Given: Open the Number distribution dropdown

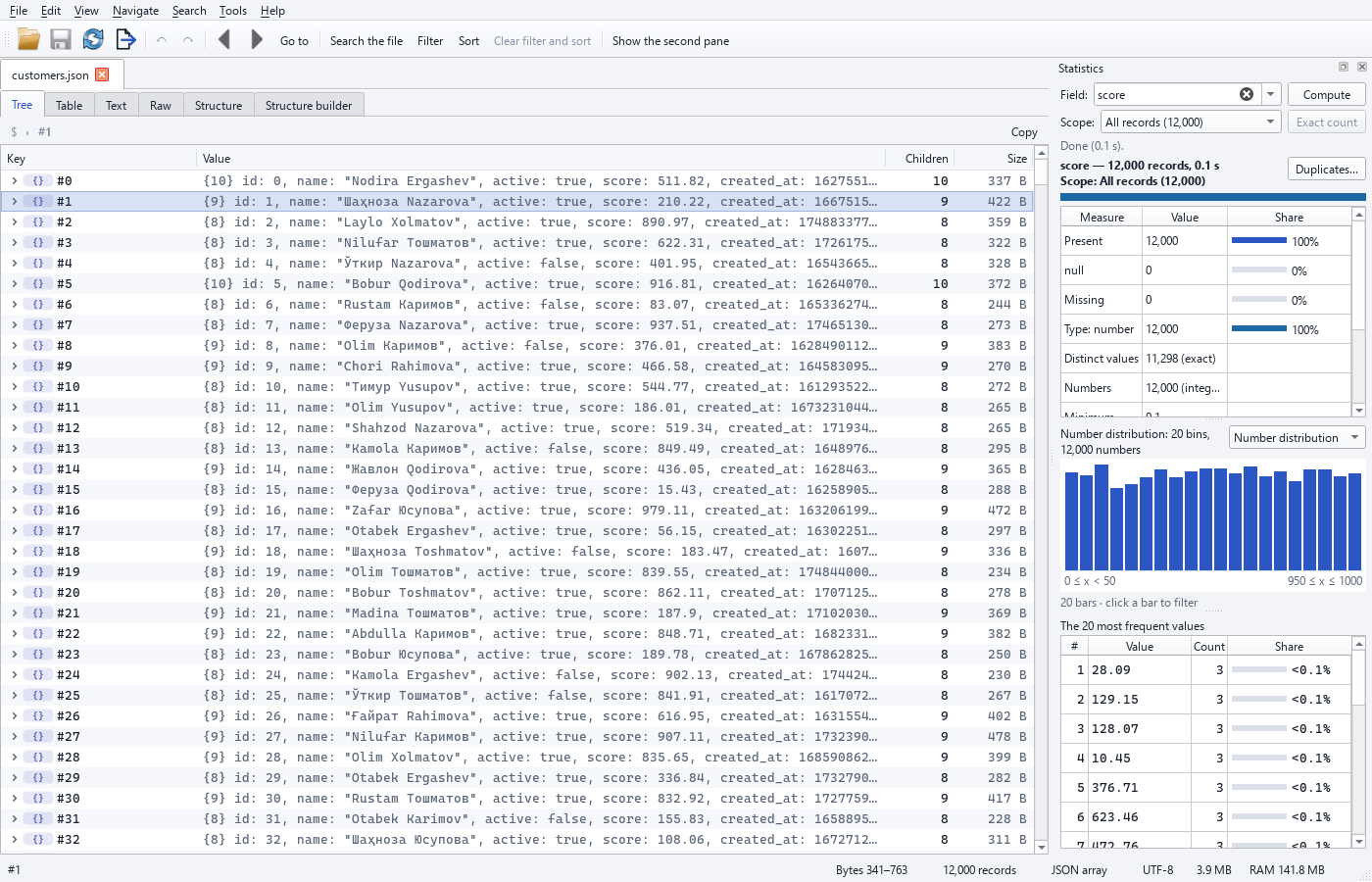Looking at the screenshot, I should (1297, 437).
